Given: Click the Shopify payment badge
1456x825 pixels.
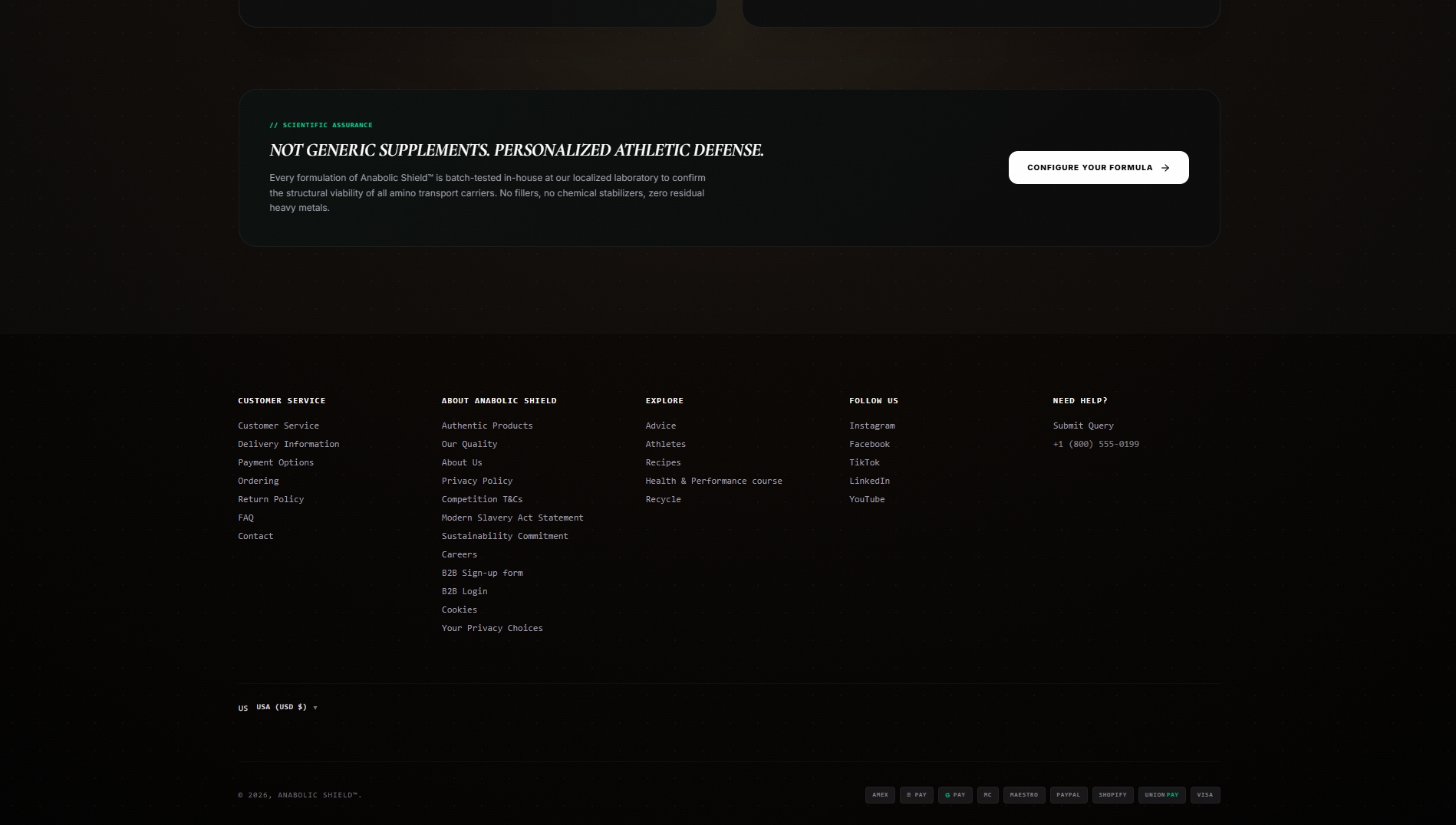Looking at the screenshot, I should [x=1113, y=795].
